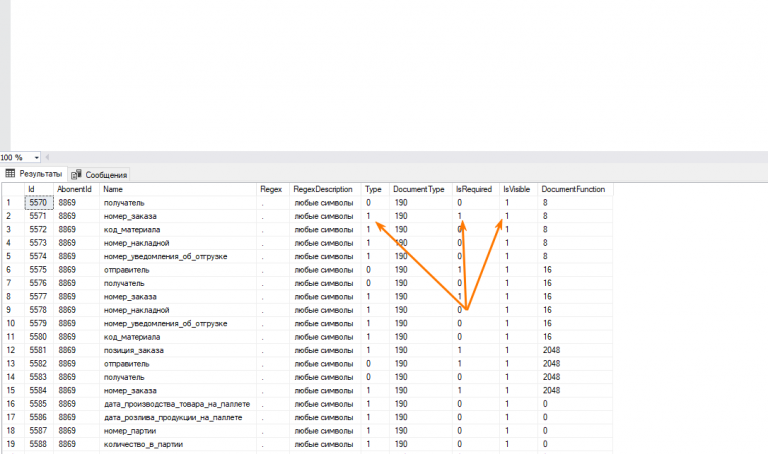Image resolution: width=768 pixels, height=454 pixels.
Task: Select the IsVisible column header
Action: point(518,189)
